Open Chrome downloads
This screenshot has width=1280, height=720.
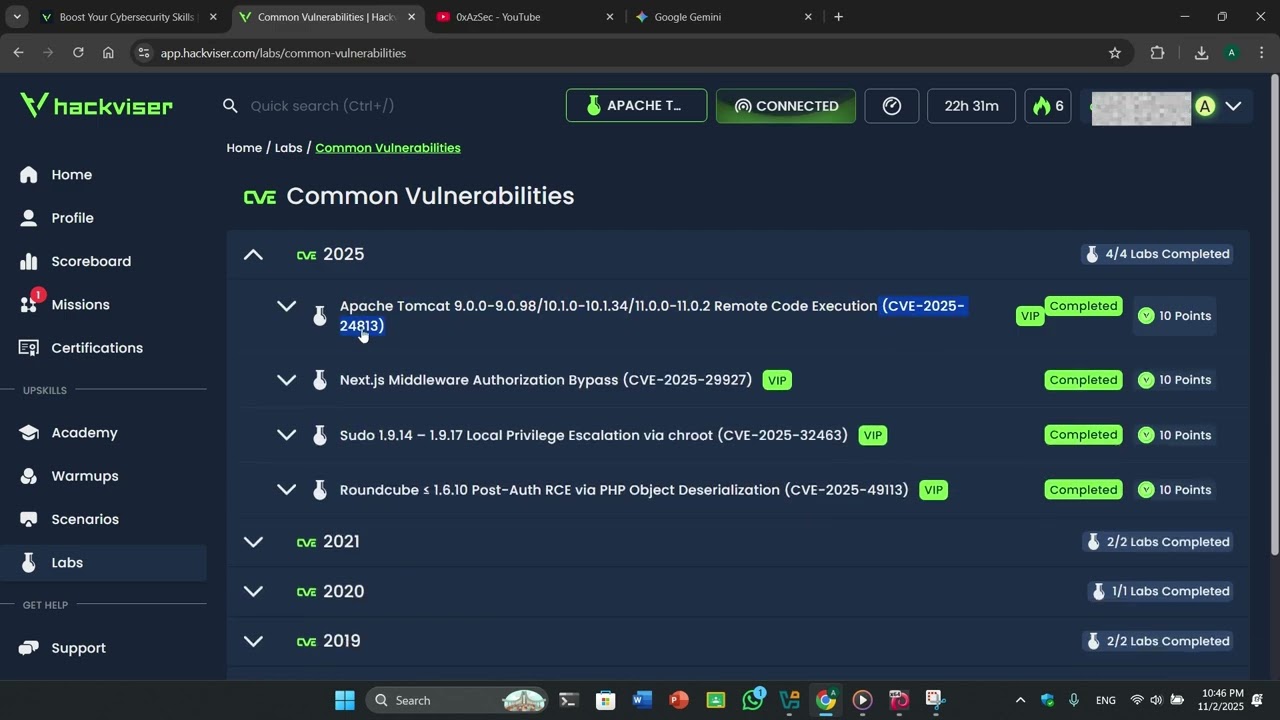tap(1202, 53)
